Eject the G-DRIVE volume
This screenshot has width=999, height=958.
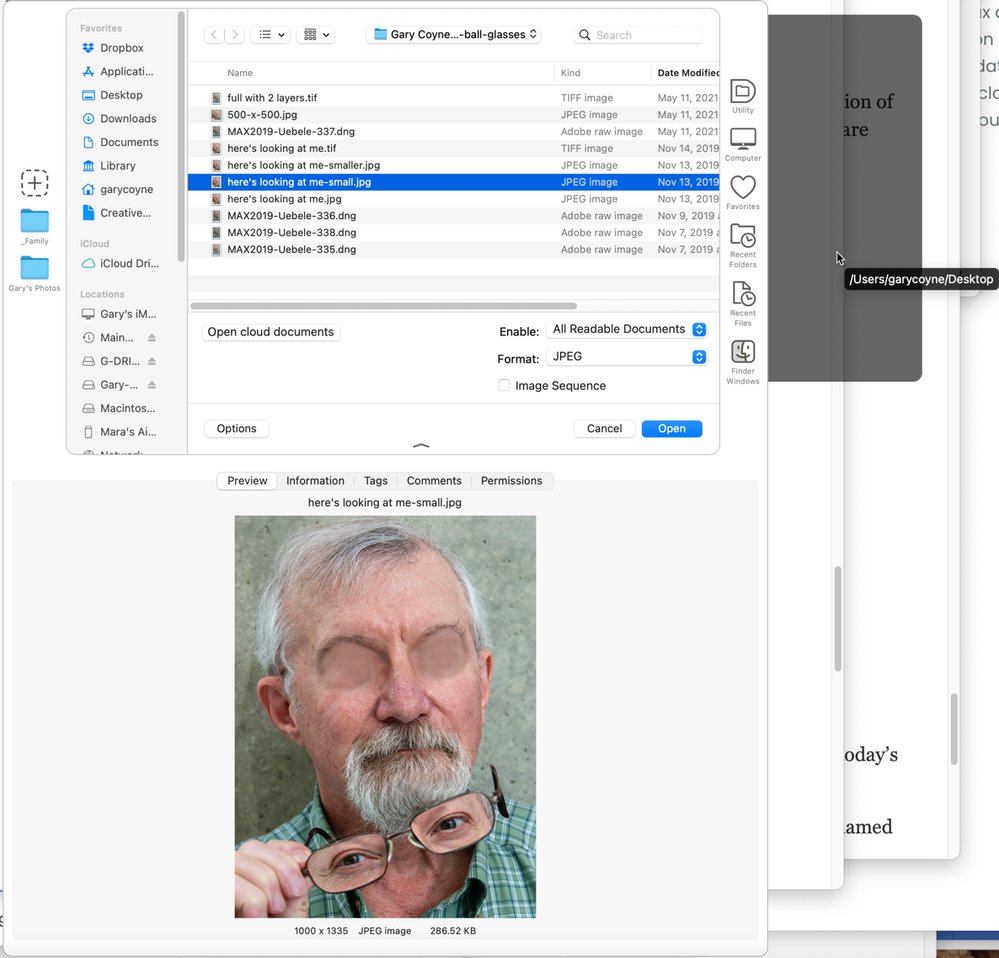pos(152,361)
